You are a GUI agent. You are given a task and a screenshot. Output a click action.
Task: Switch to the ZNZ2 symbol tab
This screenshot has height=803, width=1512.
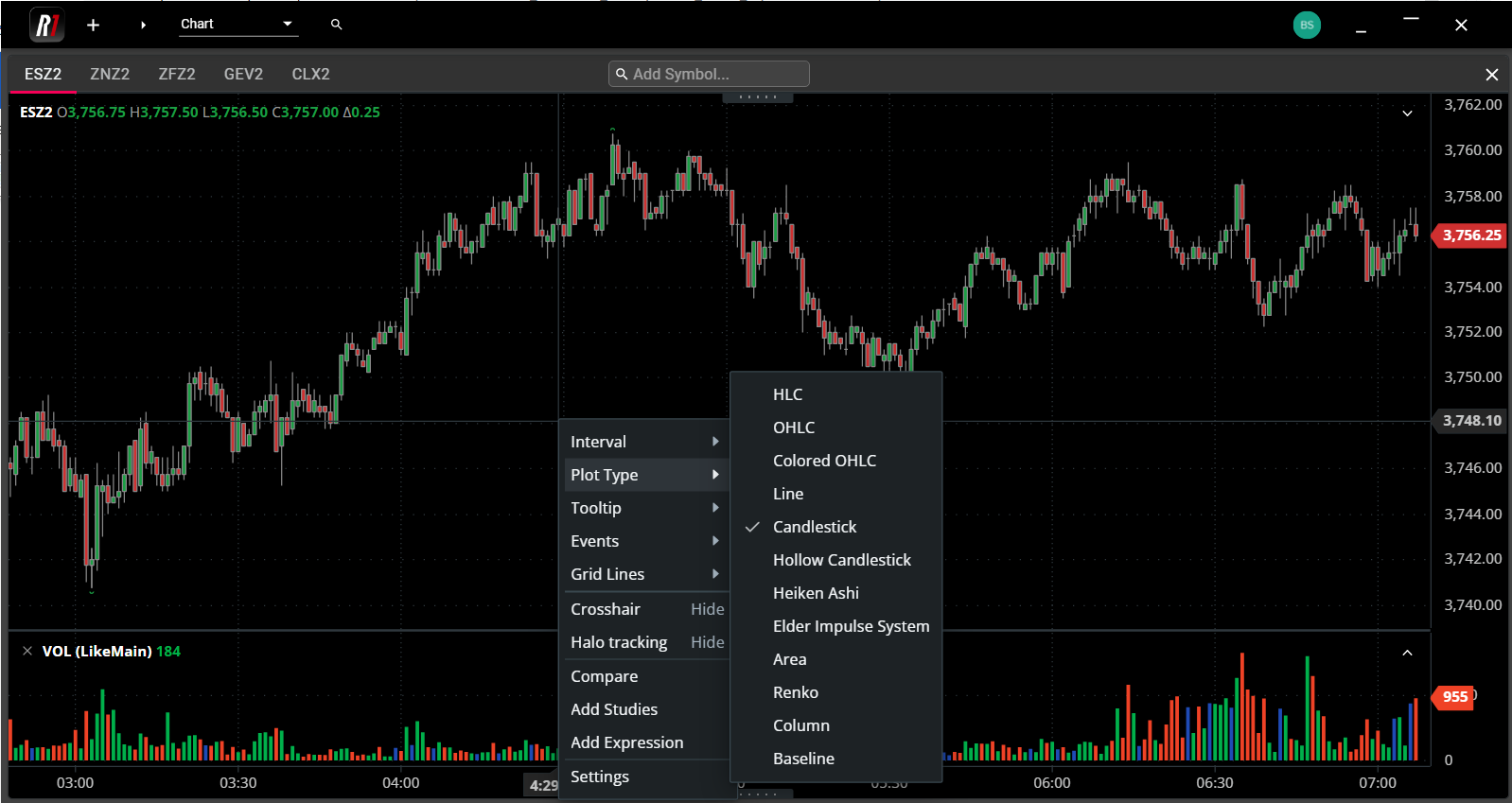tap(110, 74)
